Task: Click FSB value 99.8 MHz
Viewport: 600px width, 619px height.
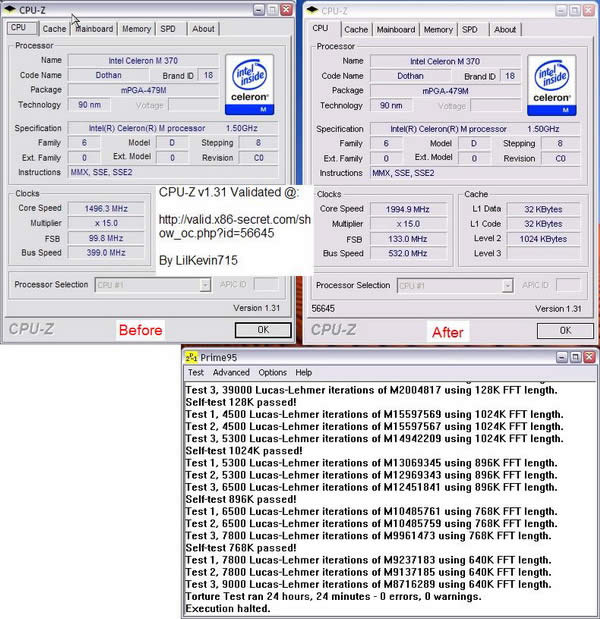Action: [106, 238]
